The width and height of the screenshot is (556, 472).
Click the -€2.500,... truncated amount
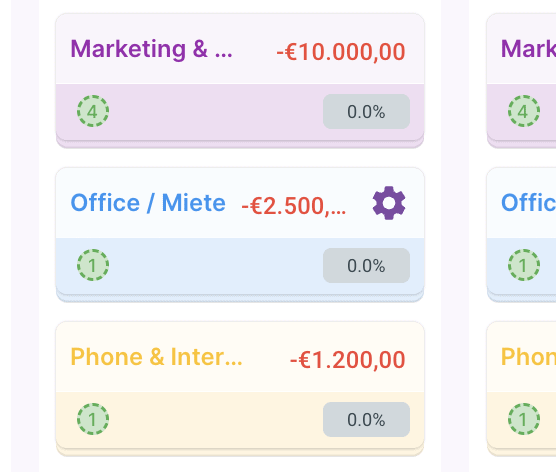point(294,206)
